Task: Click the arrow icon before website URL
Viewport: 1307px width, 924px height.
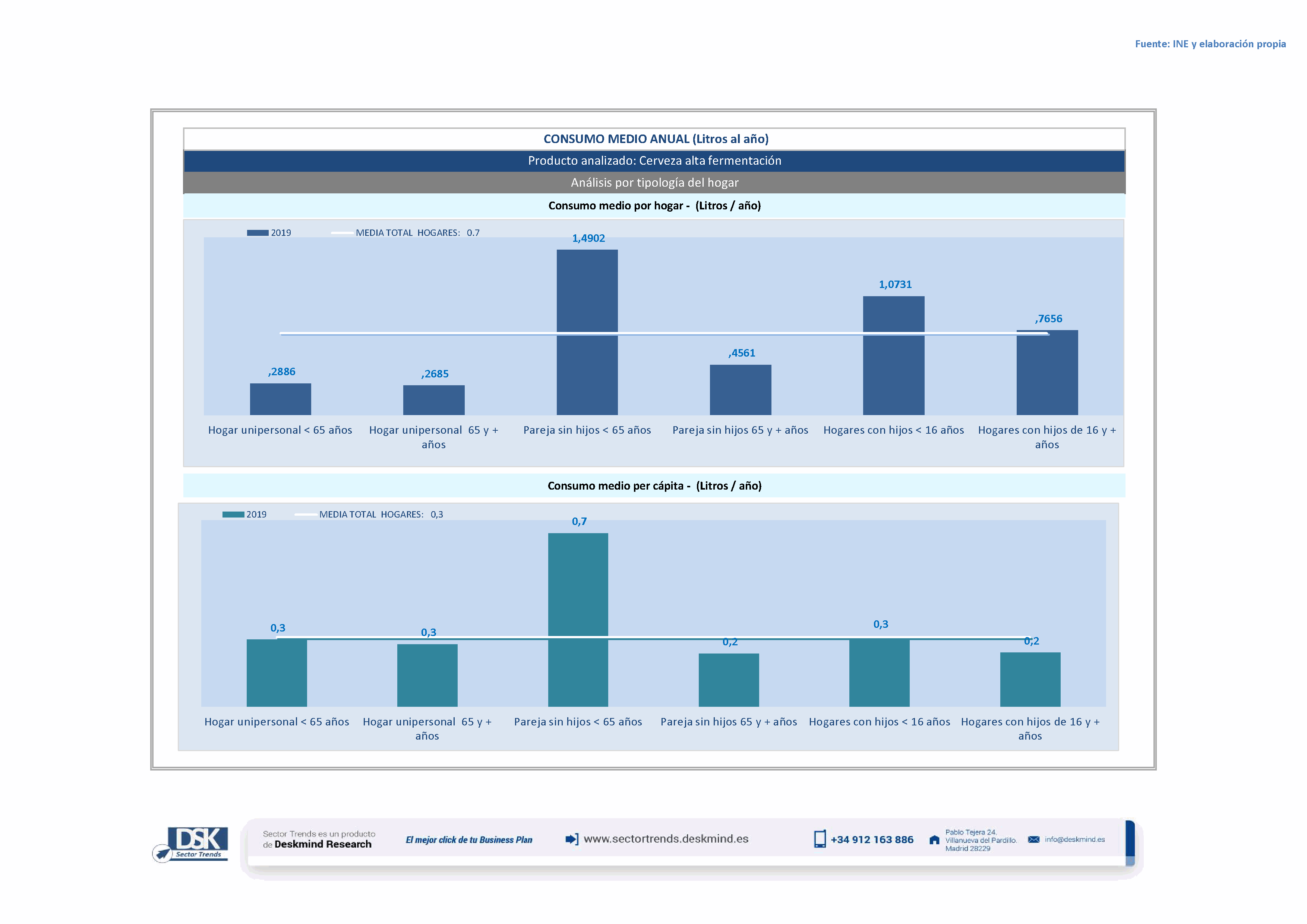Action: [572, 839]
